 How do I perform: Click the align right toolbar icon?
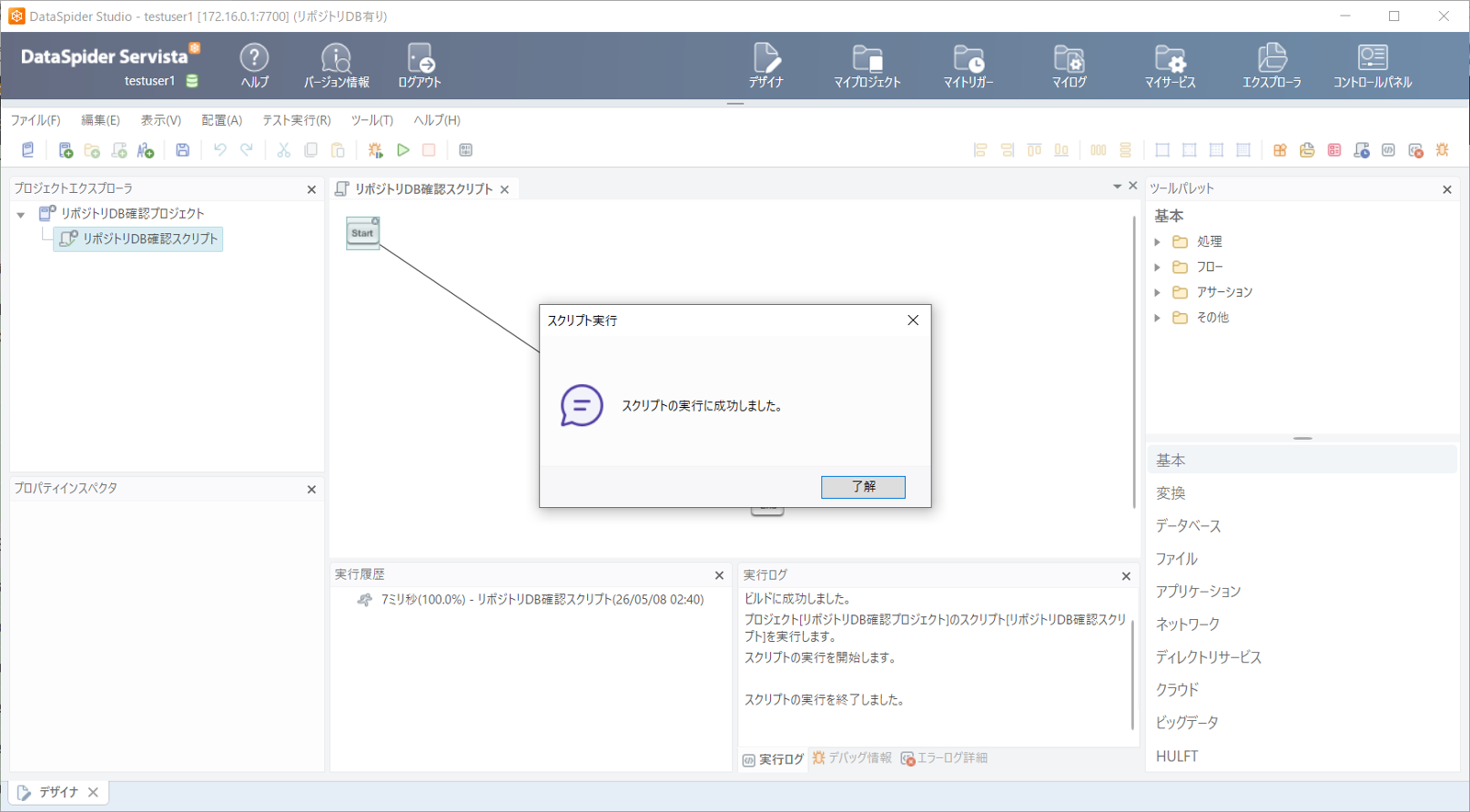click(x=1007, y=150)
